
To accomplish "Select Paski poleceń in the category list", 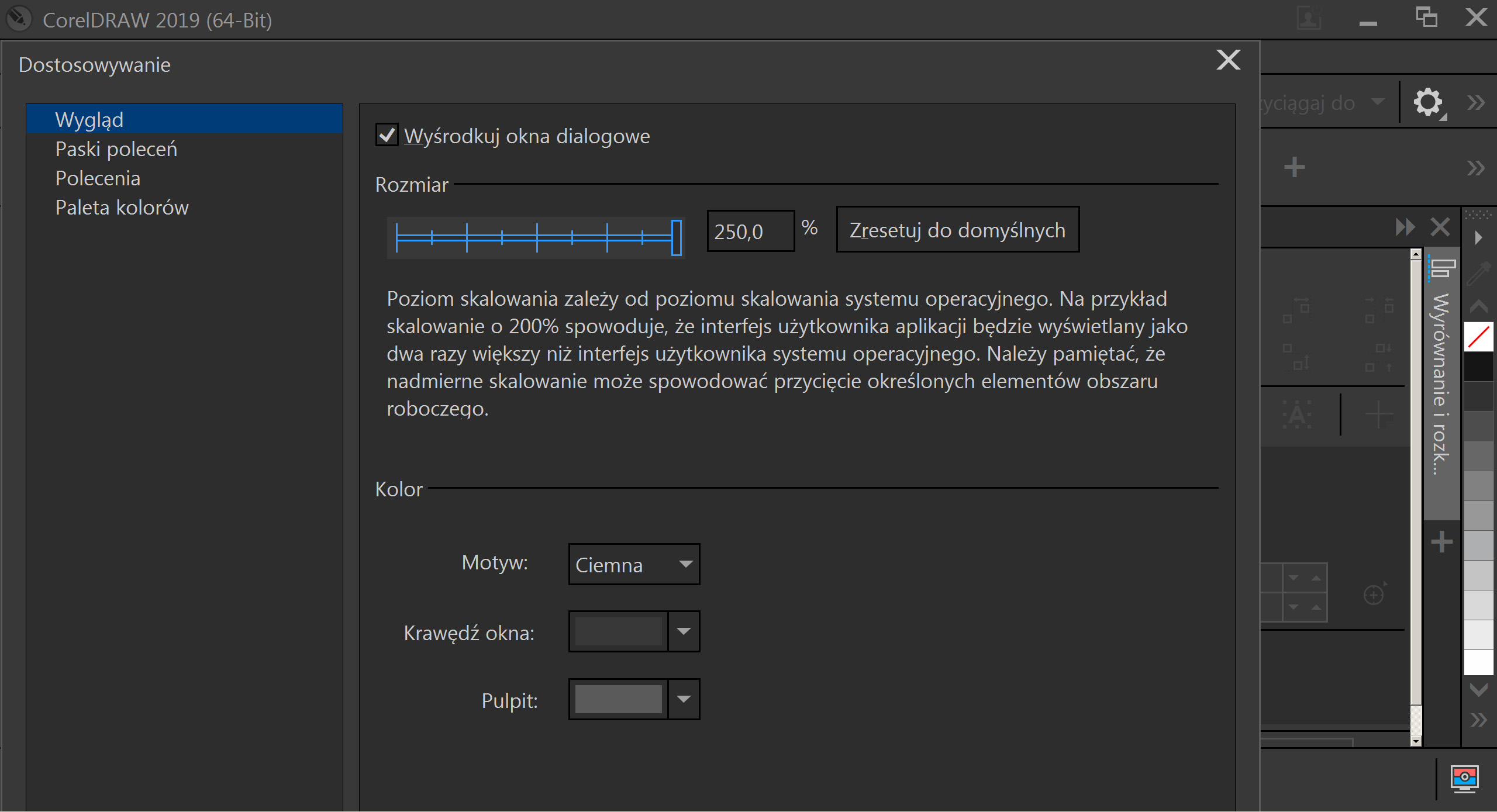I will pyautogui.click(x=116, y=149).
